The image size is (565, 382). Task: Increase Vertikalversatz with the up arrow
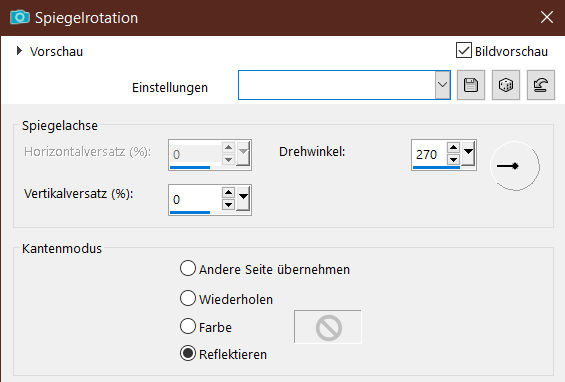228,192
